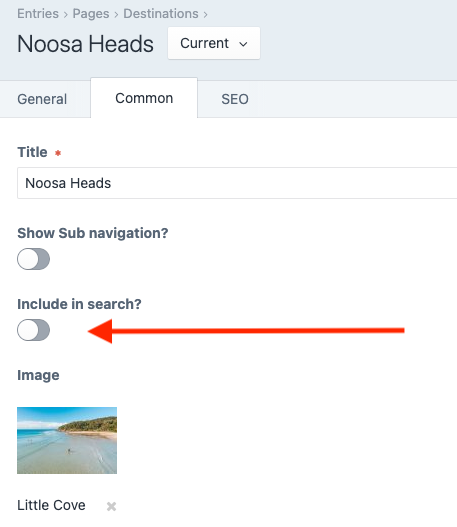
Task: Go to Entries in the breadcrumb
Action: tap(38, 14)
